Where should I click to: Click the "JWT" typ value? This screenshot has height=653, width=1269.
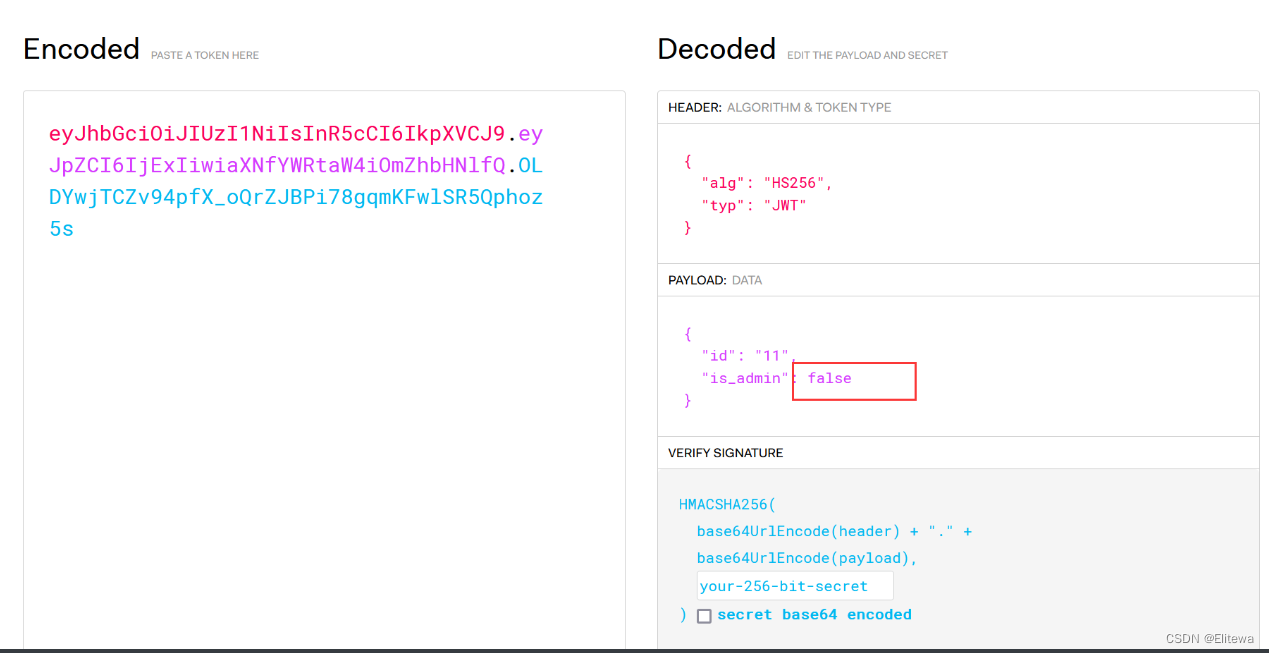[785, 205]
